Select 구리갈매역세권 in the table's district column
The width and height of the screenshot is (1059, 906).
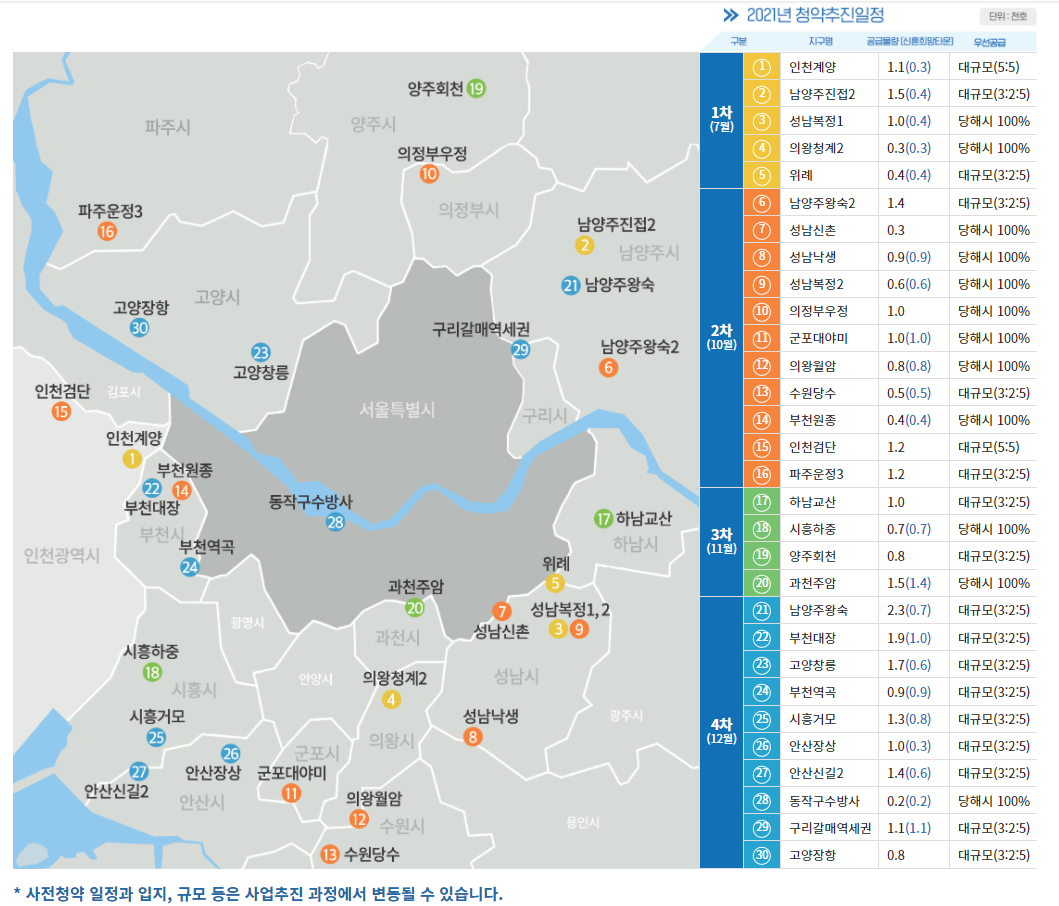tap(830, 828)
